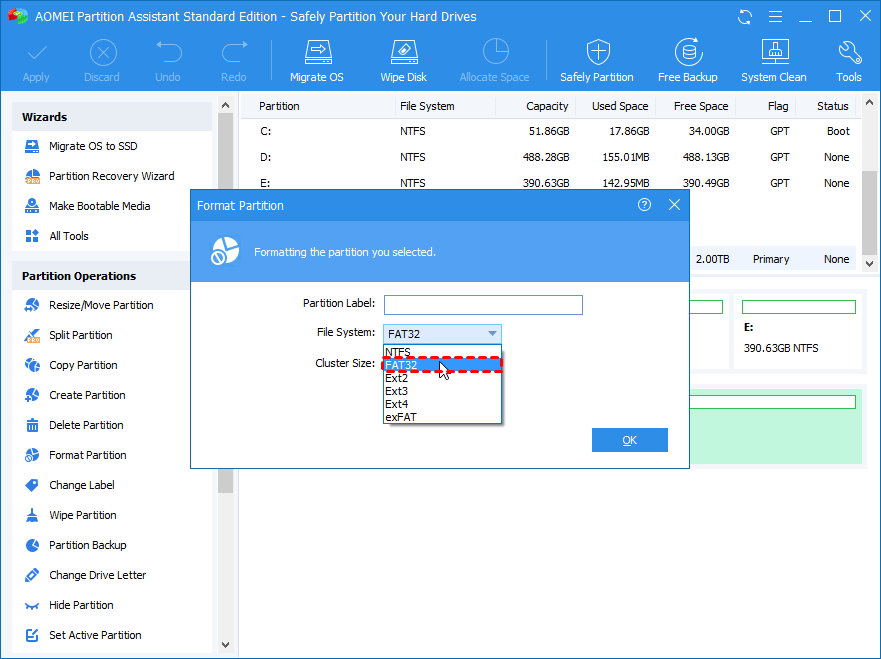Choose NTFS from the file system list

pos(398,352)
